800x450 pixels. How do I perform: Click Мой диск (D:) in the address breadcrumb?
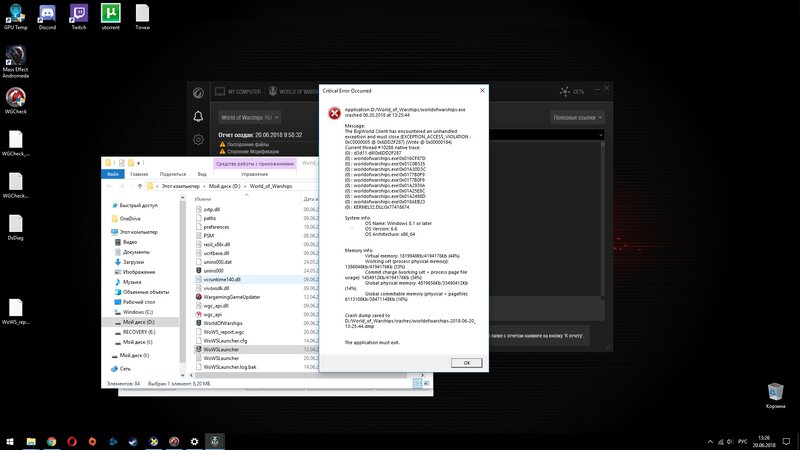[x=224, y=186]
